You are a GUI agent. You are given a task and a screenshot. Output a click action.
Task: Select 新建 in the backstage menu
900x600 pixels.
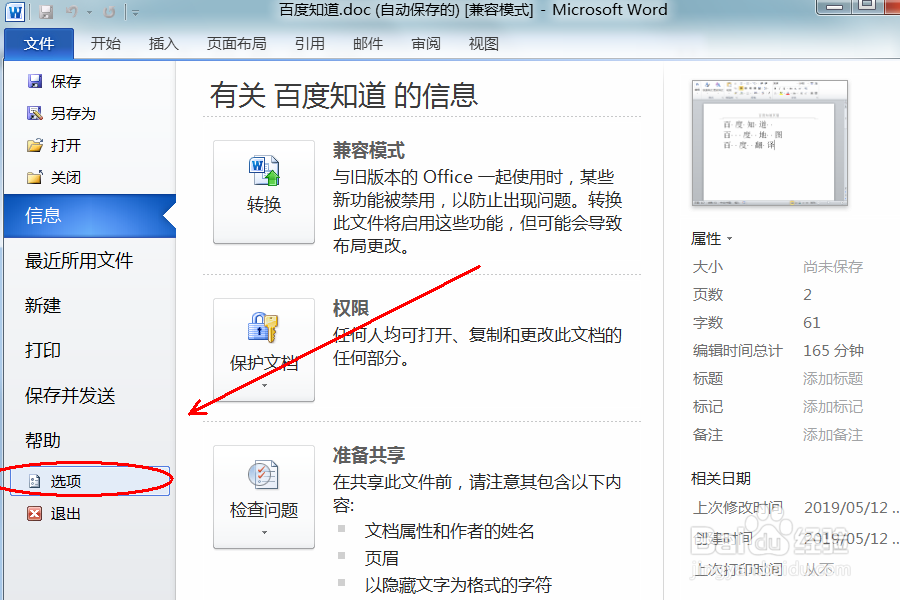tap(42, 305)
